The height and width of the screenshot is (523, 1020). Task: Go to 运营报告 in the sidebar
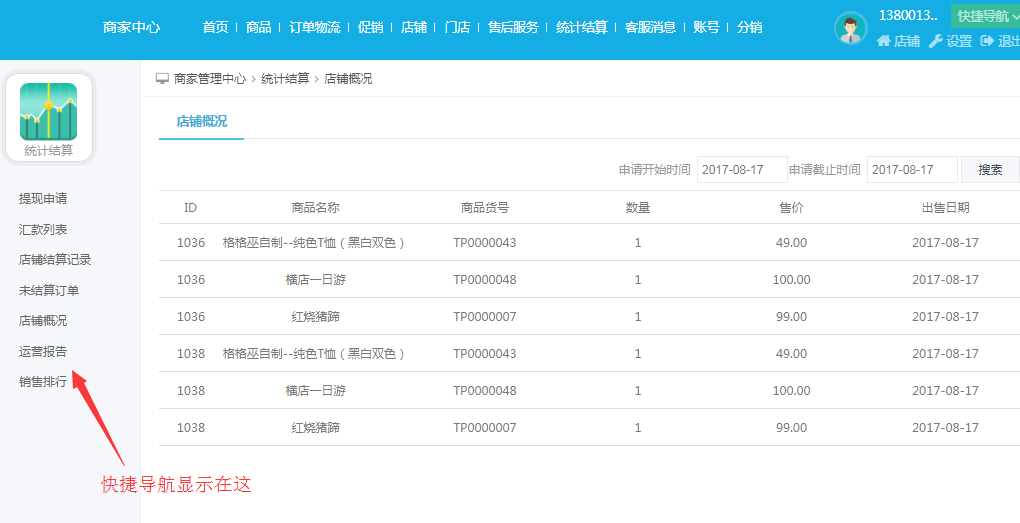point(43,352)
